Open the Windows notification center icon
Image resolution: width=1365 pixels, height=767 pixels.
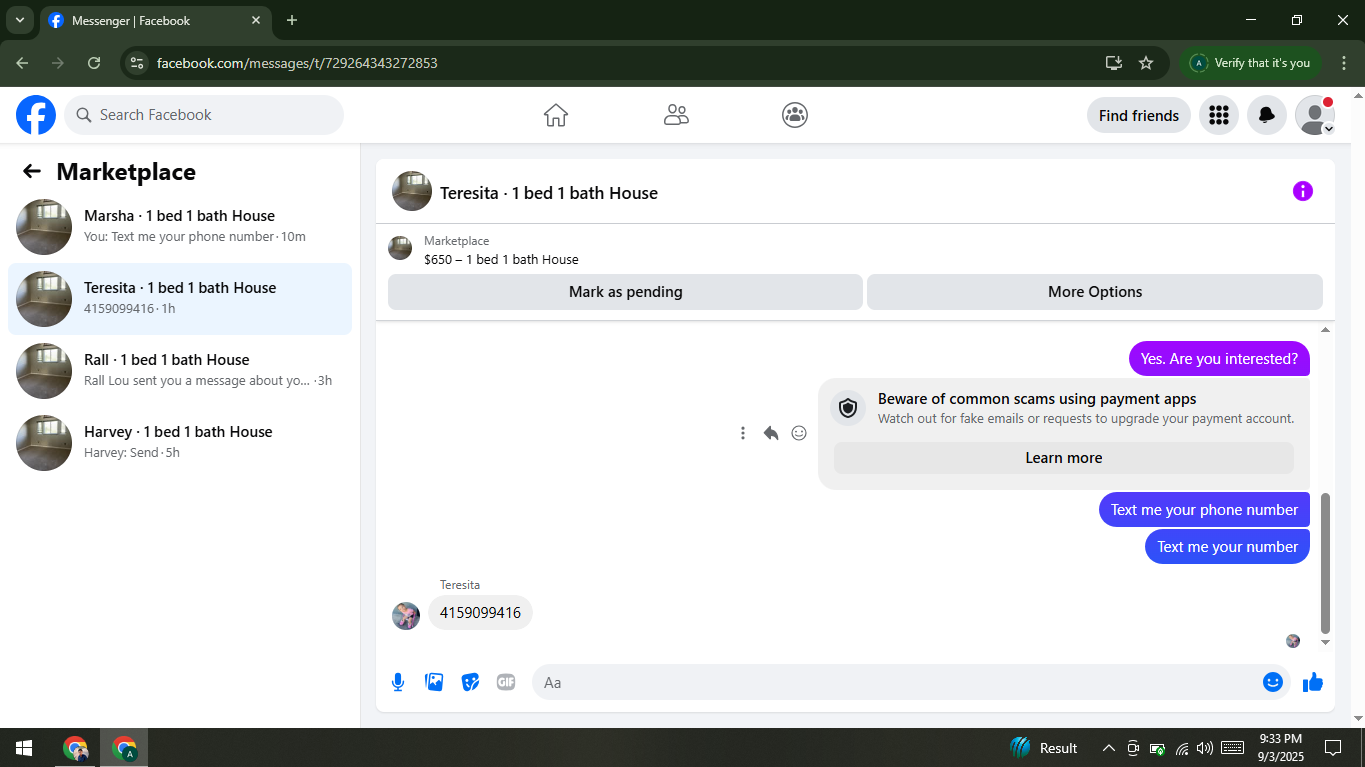pyautogui.click(x=1332, y=748)
